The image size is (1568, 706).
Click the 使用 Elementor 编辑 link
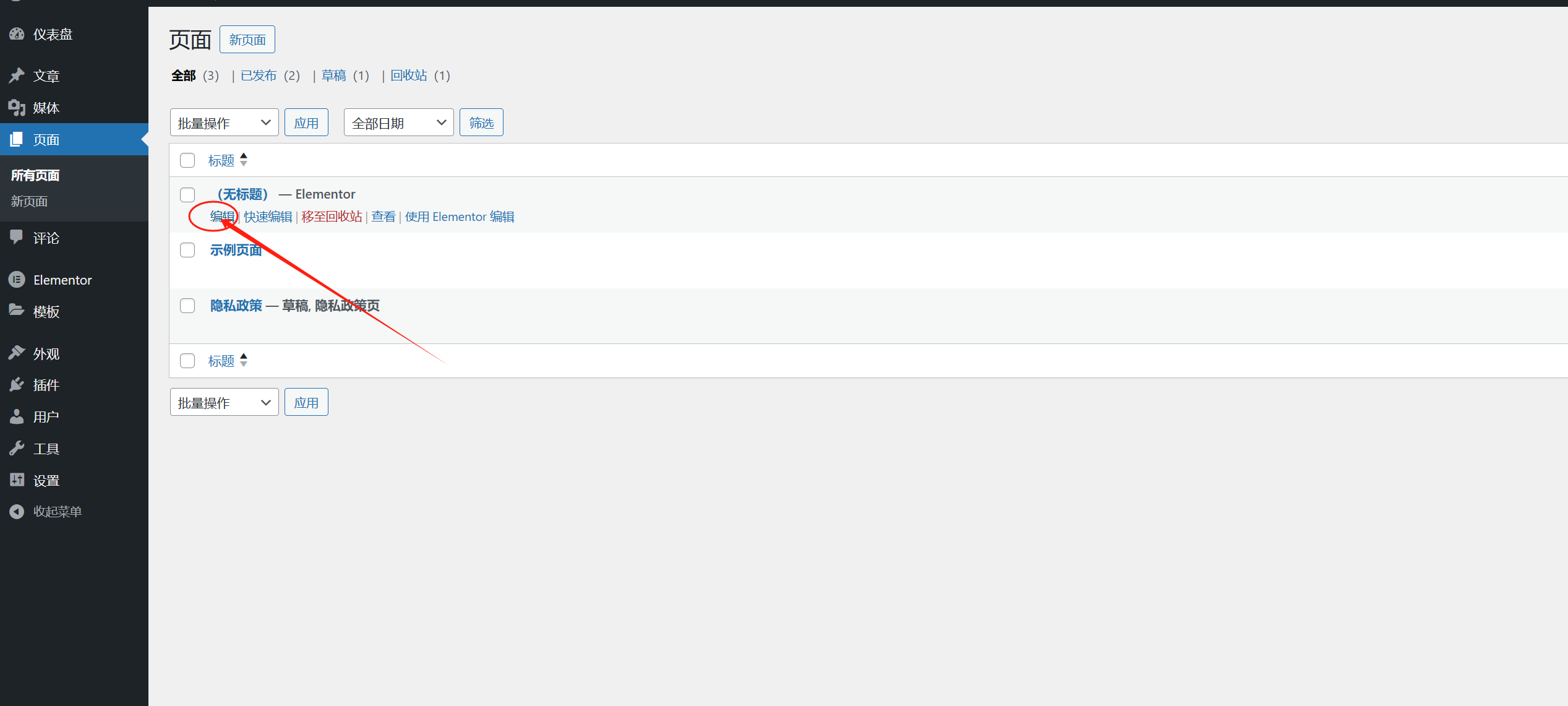pyautogui.click(x=460, y=217)
